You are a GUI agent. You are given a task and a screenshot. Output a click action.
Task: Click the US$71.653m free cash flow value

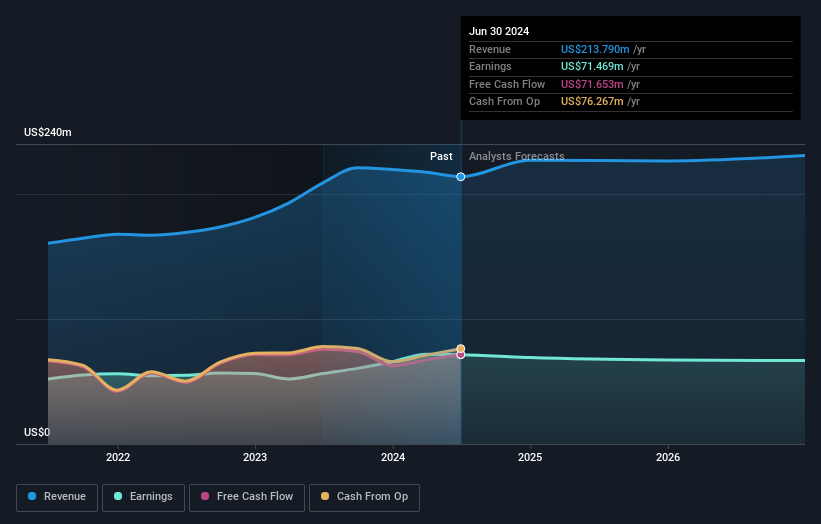pos(592,84)
